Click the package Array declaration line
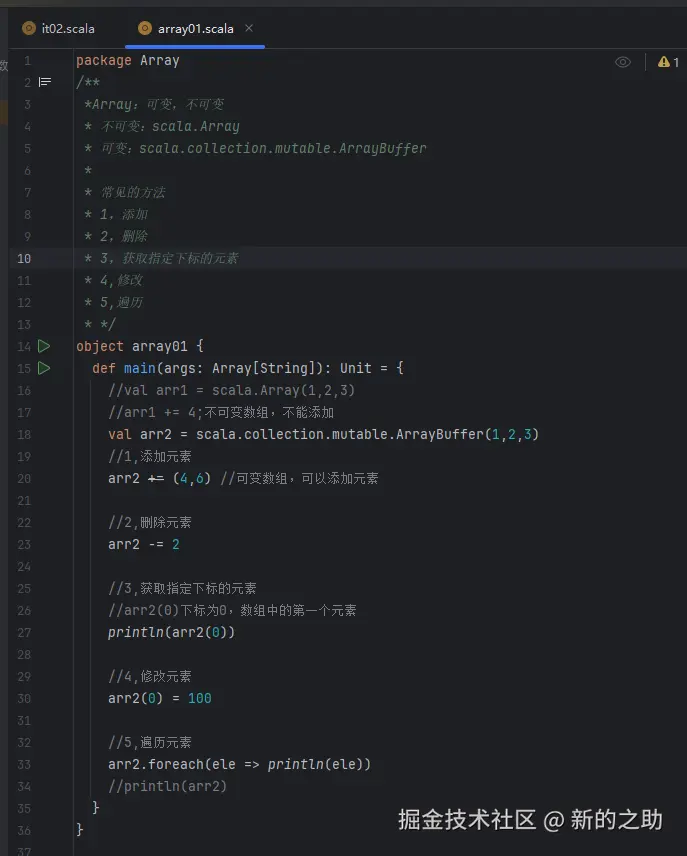The image size is (687, 856). coord(128,60)
